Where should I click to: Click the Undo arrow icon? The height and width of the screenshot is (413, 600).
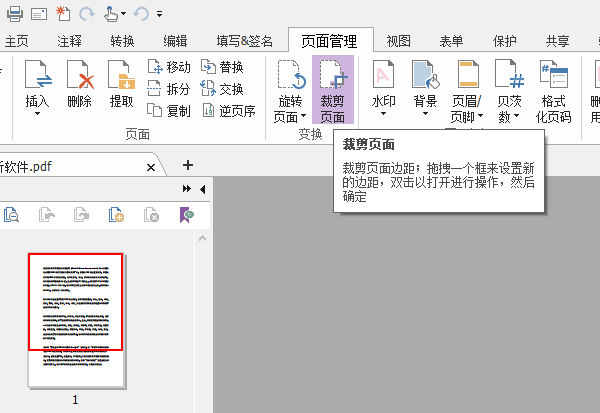[x=141, y=14]
